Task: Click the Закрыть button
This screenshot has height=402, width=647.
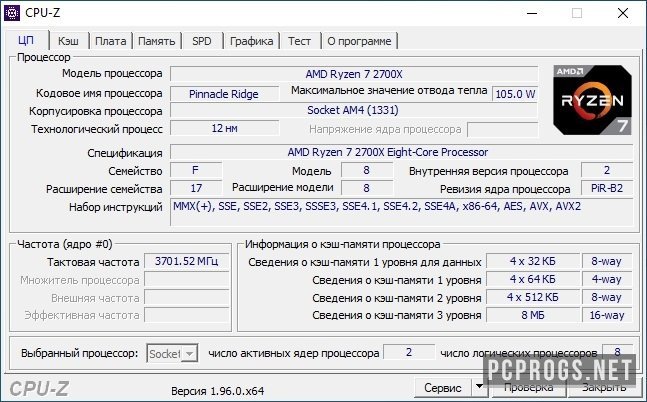Action: 604,387
